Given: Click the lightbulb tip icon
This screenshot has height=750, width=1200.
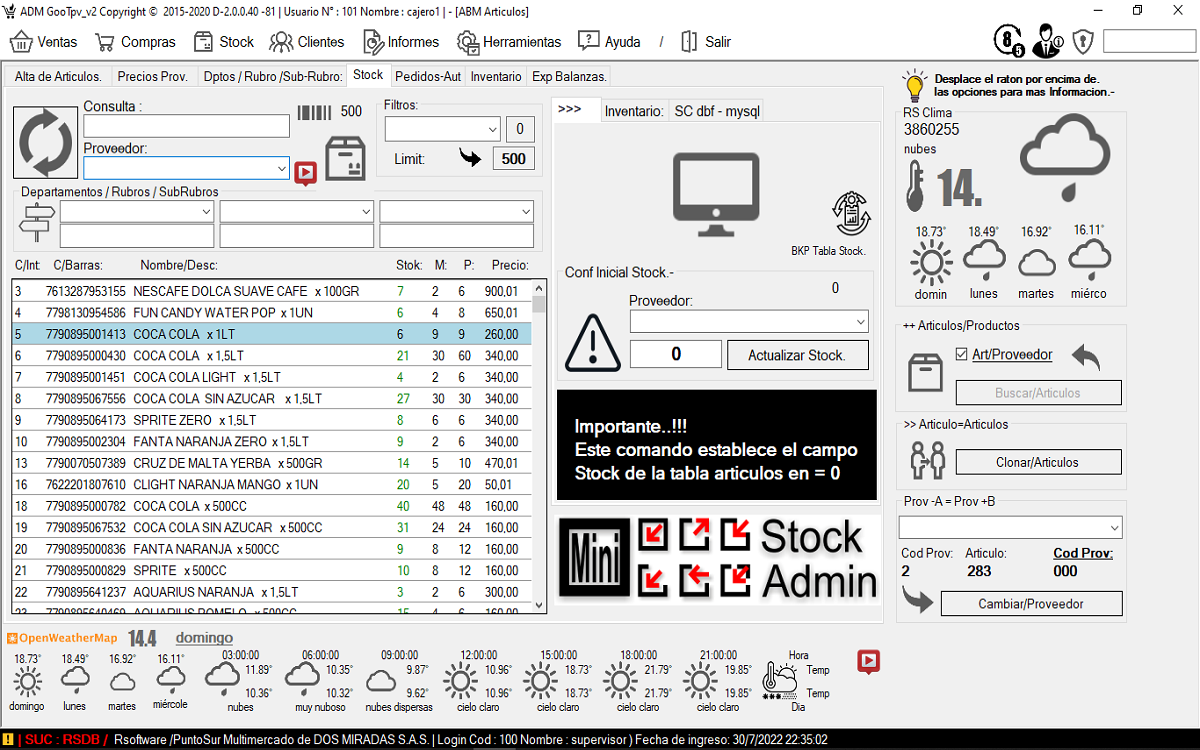Looking at the screenshot, I should coord(914,86).
